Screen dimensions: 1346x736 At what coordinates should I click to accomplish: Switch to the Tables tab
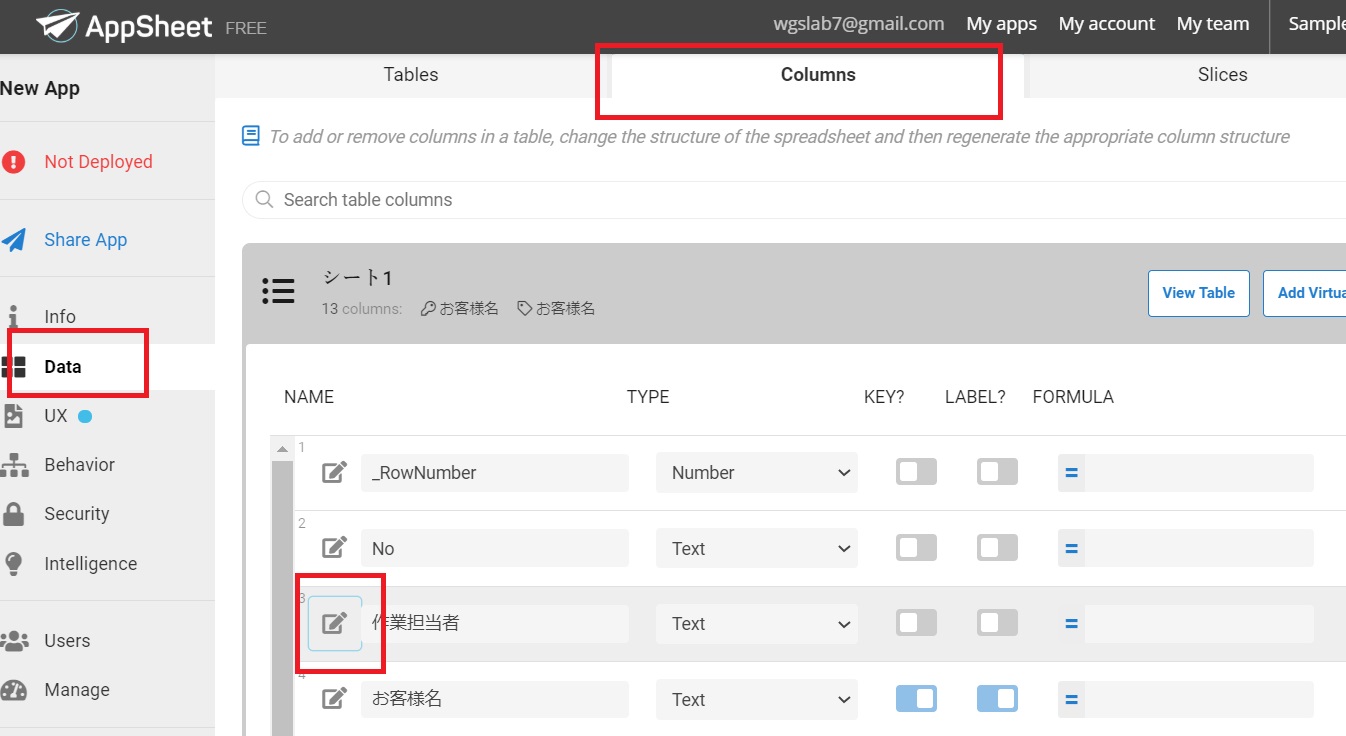pyautogui.click(x=411, y=75)
